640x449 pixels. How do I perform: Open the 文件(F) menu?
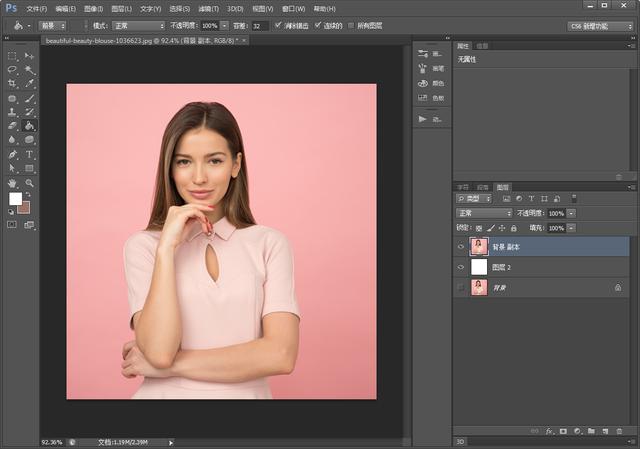(37, 9)
